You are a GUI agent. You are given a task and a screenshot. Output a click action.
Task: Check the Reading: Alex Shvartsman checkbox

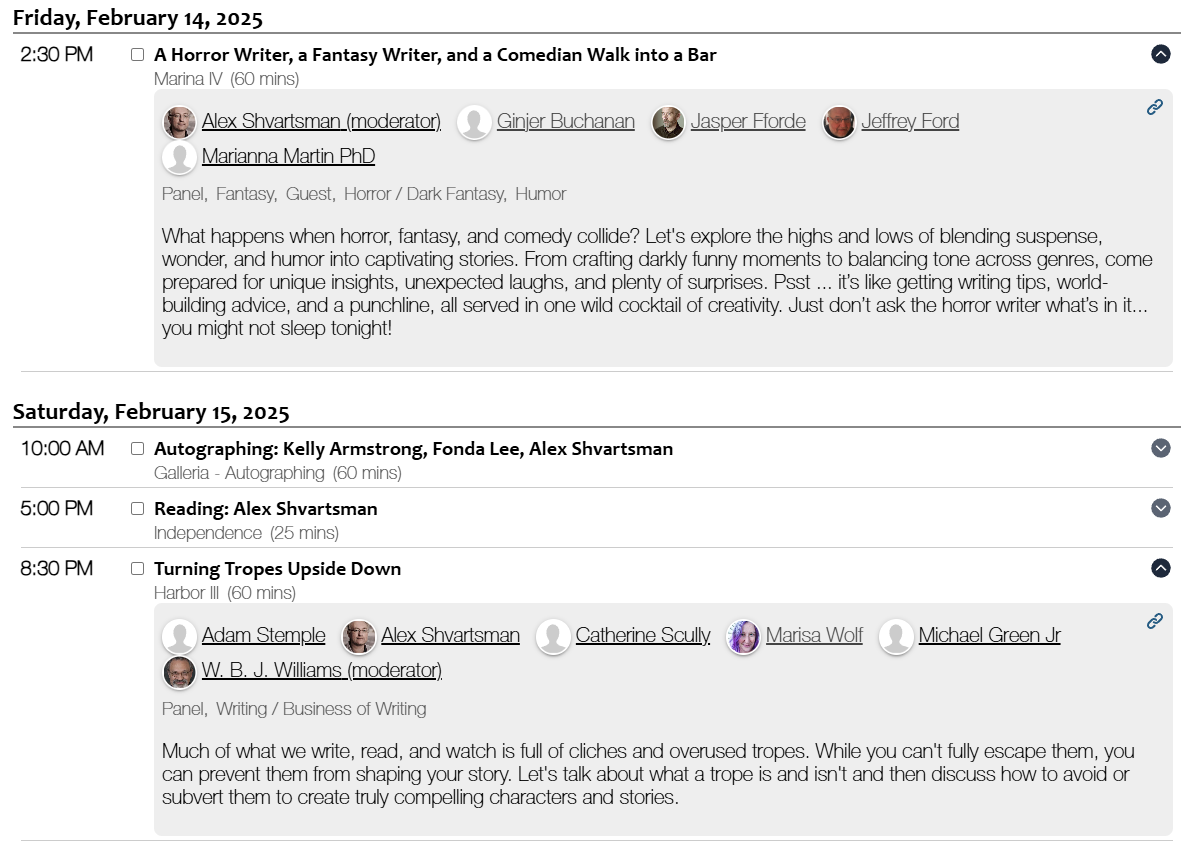[138, 509]
